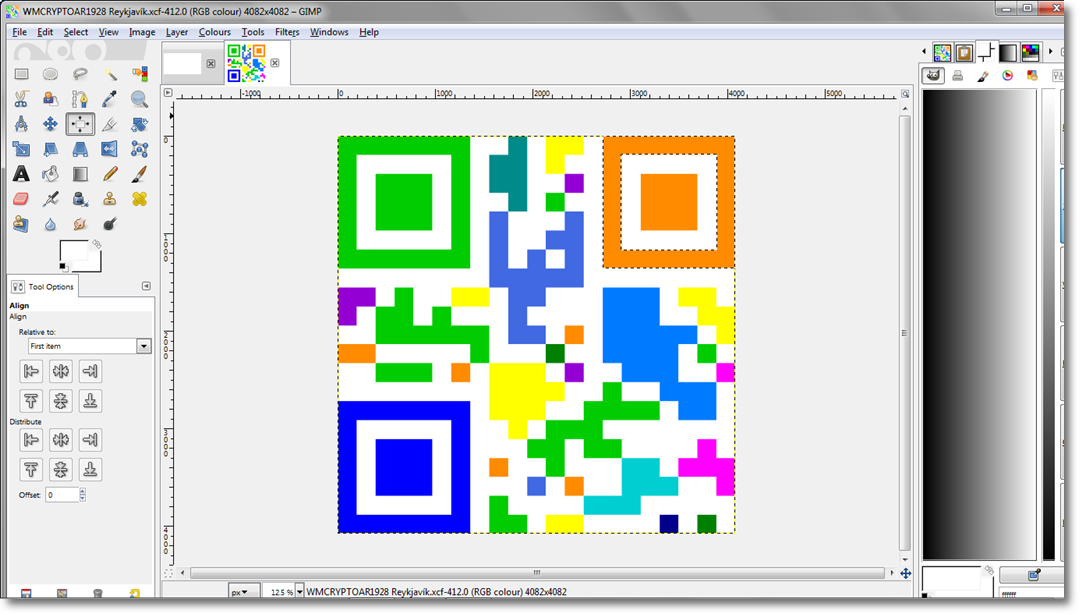This screenshot has height=615, width=1080.
Task: Select the Eraser tool
Action: (21, 199)
